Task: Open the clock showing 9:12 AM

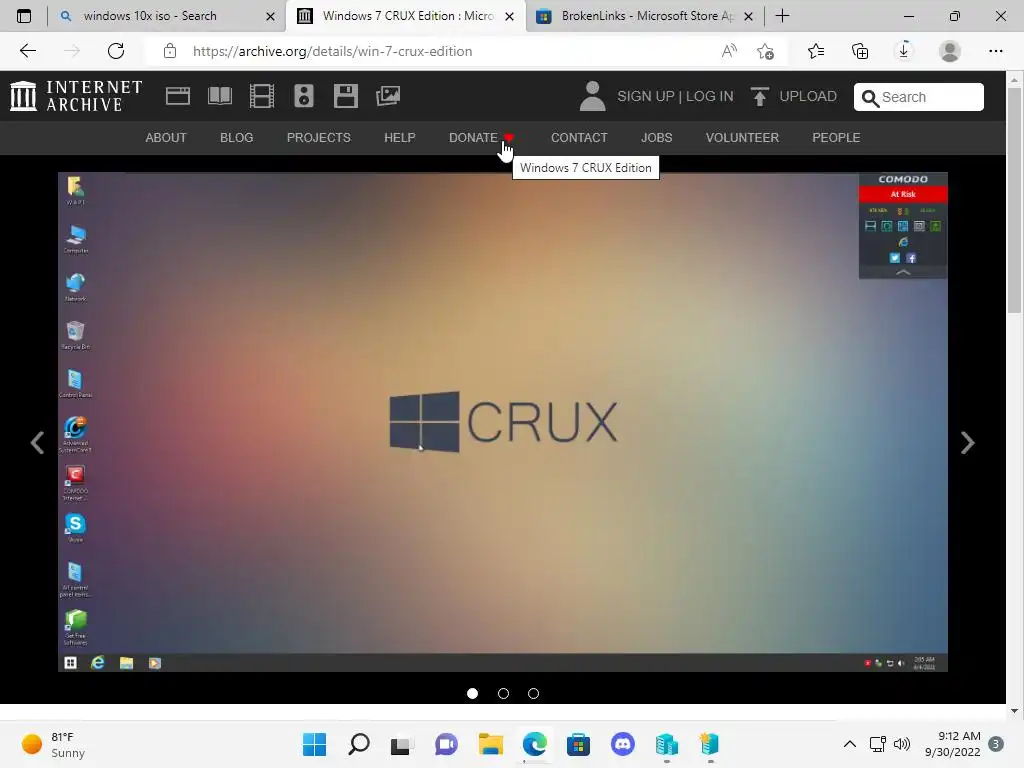Action: [953, 744]
